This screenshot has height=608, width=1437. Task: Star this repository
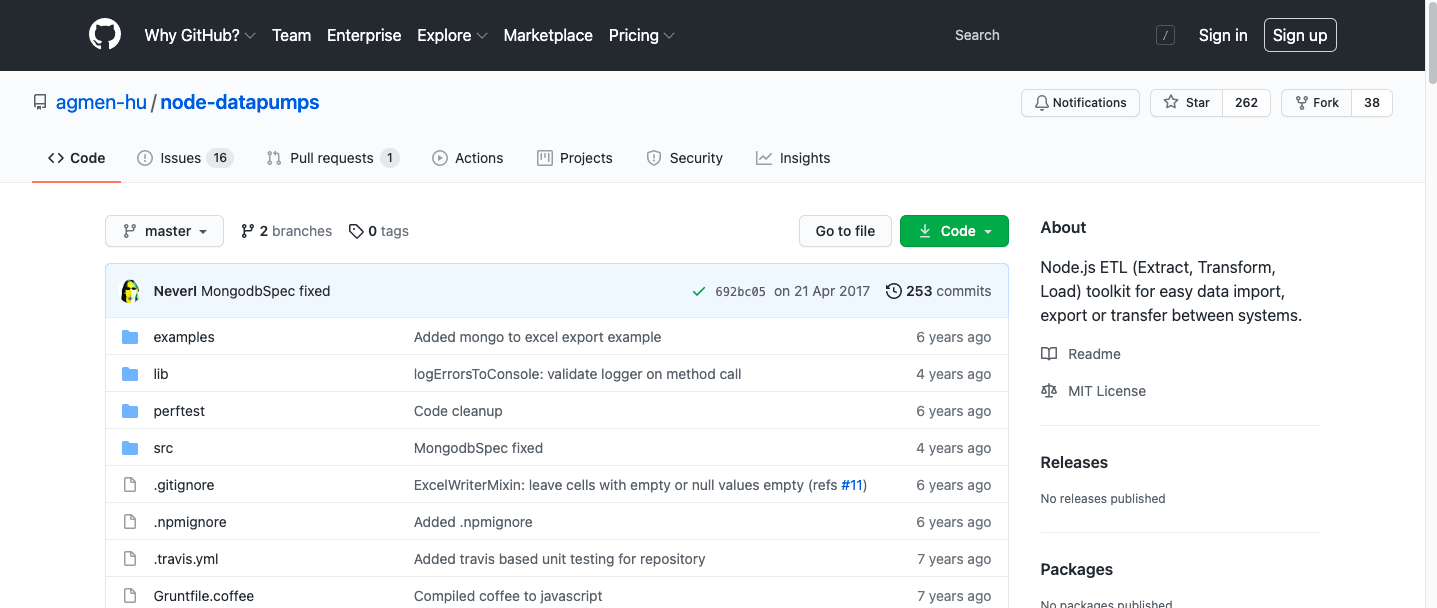tap(1186, 103)
